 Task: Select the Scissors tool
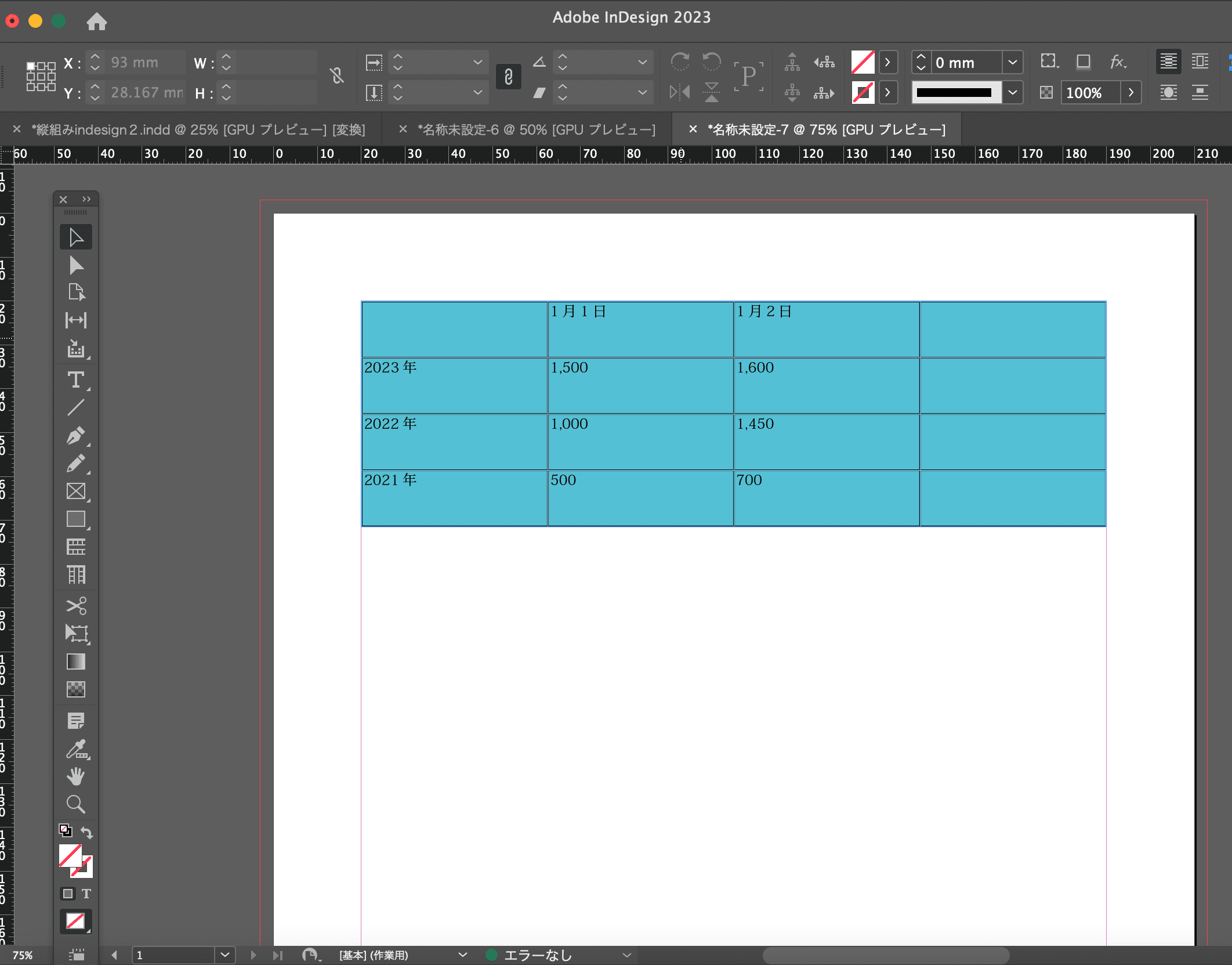coord(76,606)
